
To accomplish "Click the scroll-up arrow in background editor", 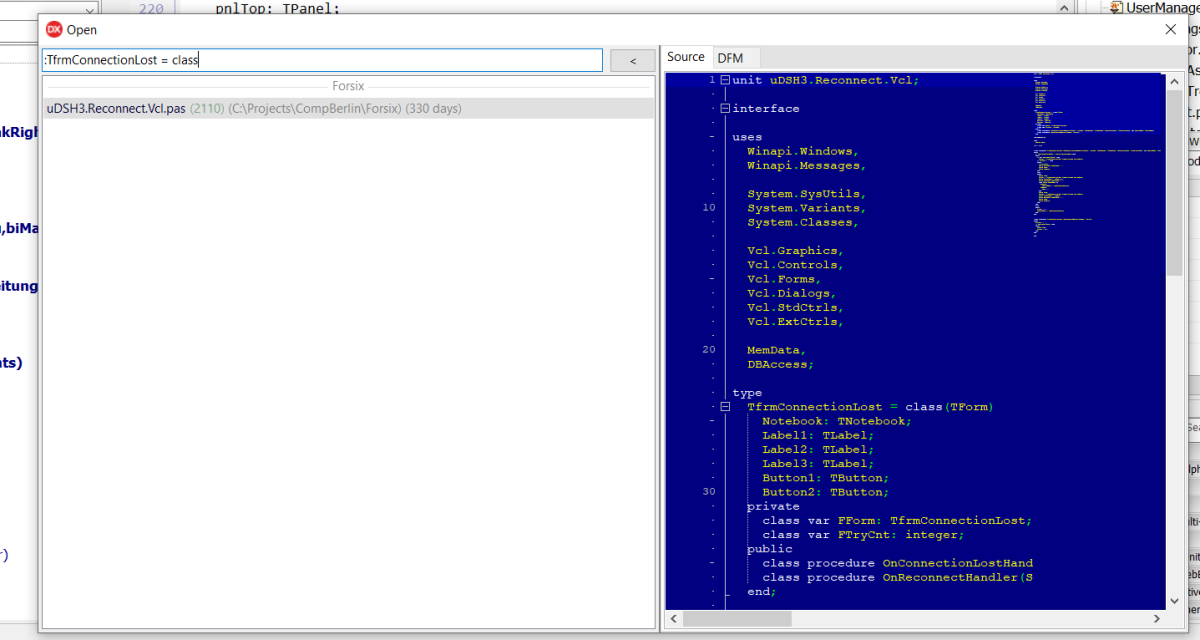I will (x=1066, y=7).
